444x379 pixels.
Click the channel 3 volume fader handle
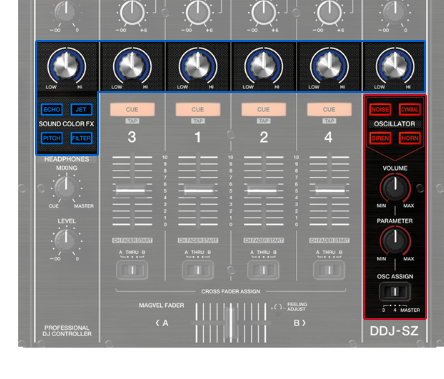coord(131,190)
